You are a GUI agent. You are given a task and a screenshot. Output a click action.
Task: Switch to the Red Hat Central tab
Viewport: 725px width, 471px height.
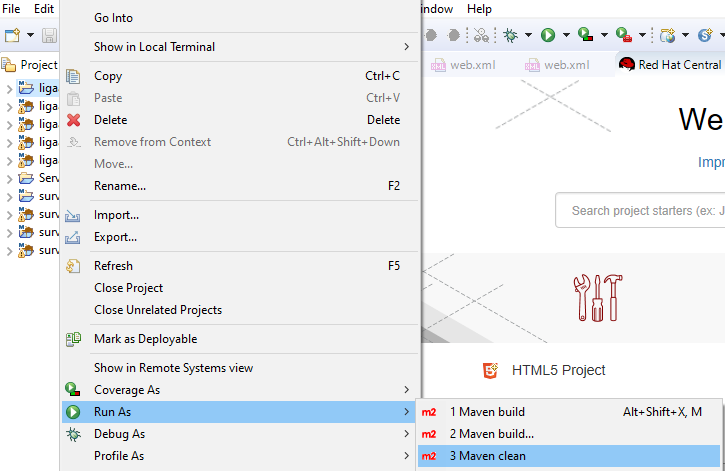(x=670, y=65)
